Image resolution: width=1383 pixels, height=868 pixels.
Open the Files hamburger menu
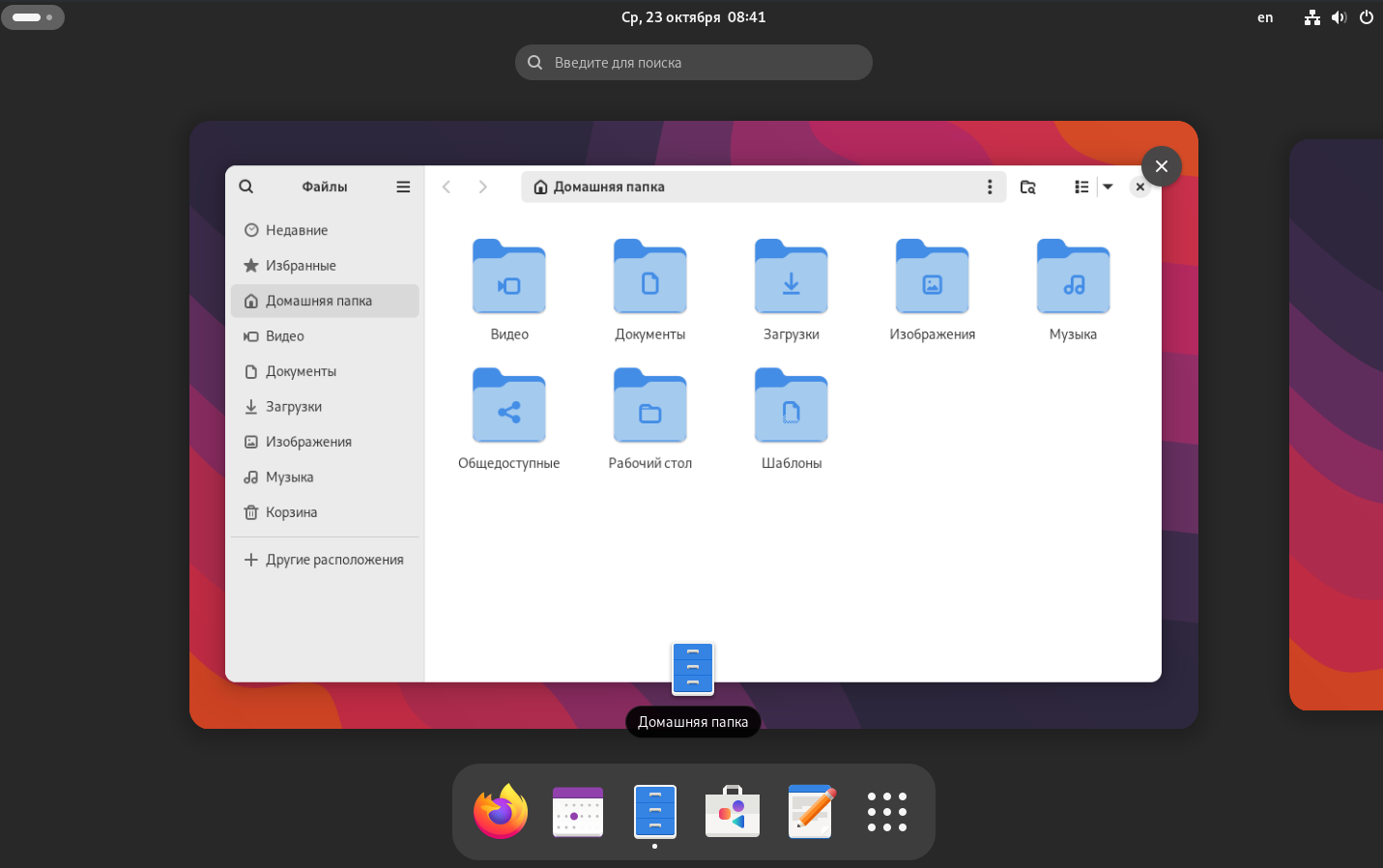pyautogui.click(x=403, y=187)
